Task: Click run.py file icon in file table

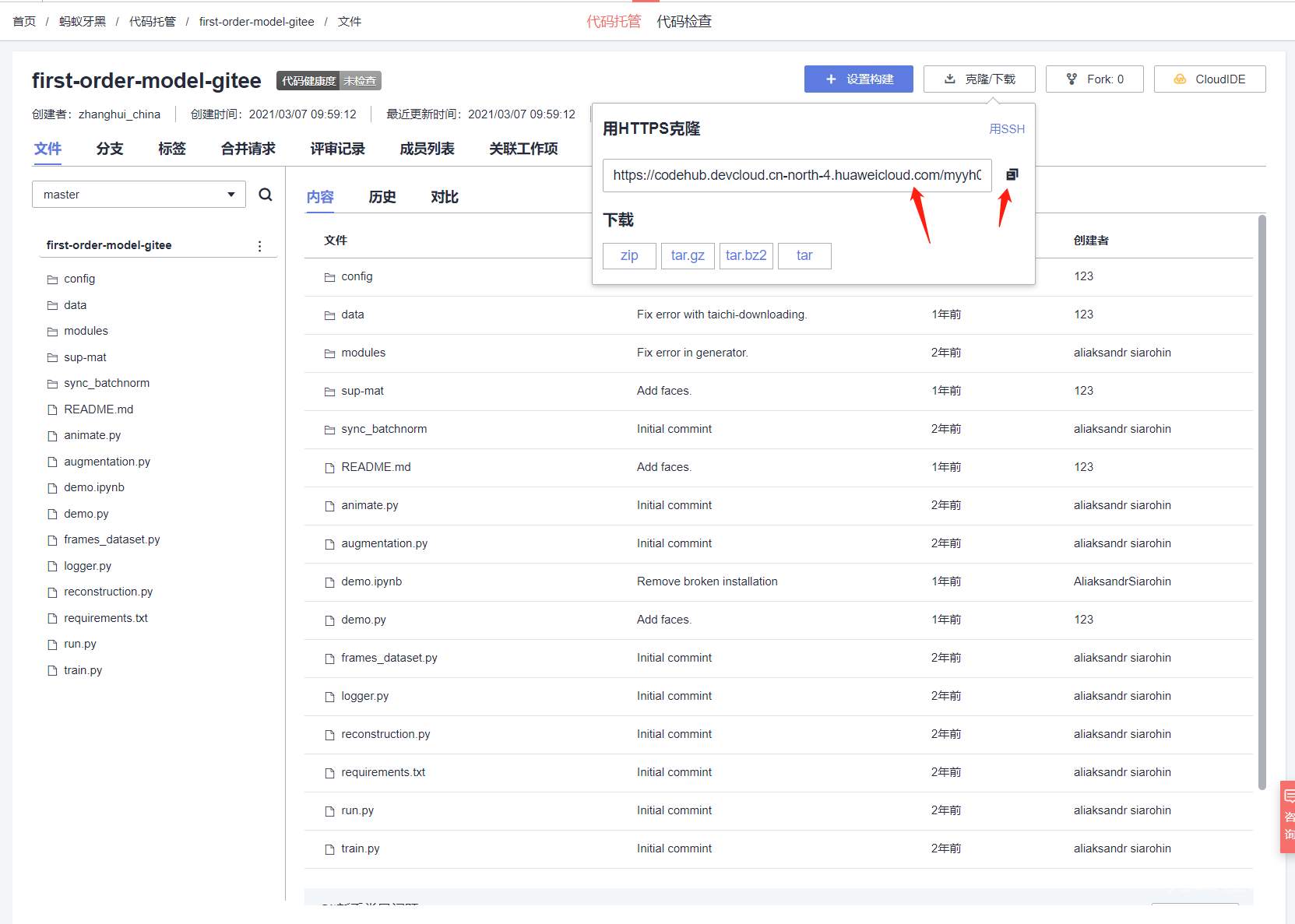Action: (329, 811)
